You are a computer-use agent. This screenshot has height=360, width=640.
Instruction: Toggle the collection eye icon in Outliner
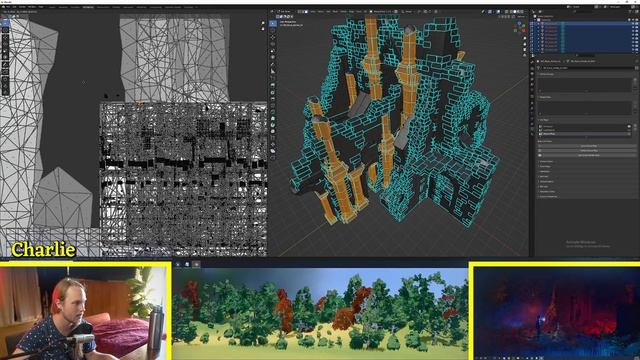[x=633, y=20]
